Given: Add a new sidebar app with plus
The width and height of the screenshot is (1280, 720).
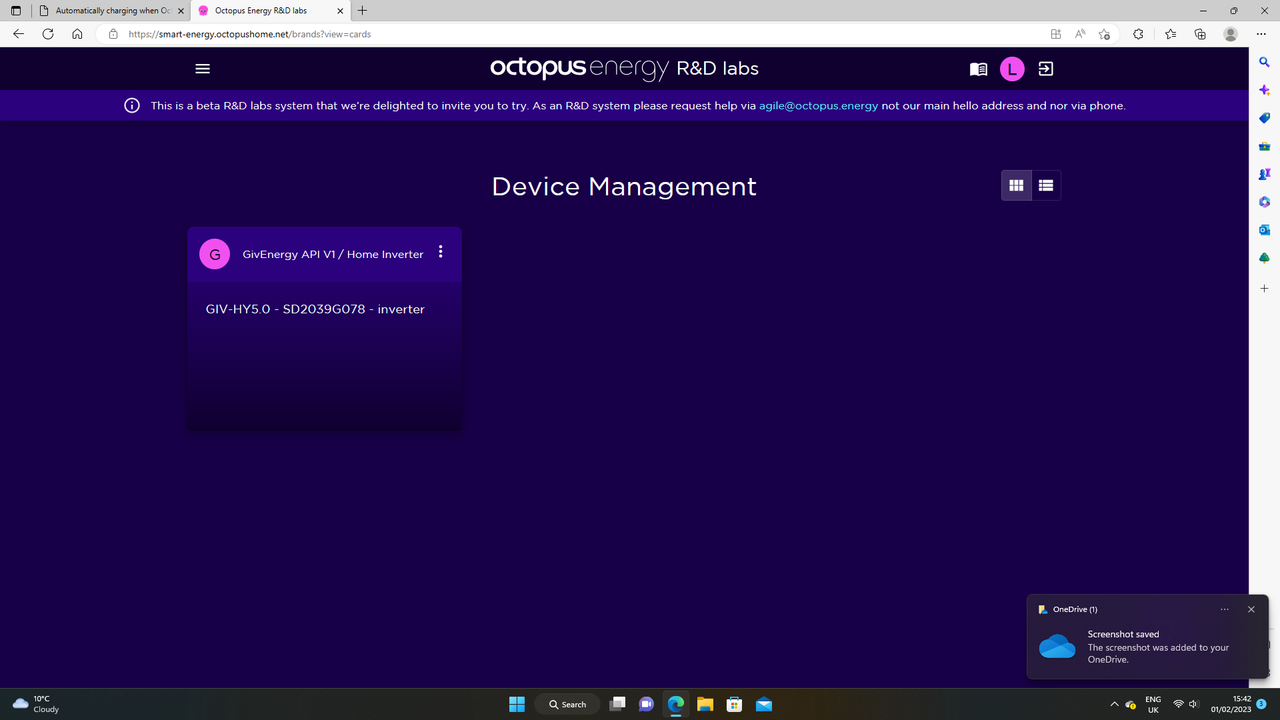Looking at the screenshot, I should click(1264, 288).
